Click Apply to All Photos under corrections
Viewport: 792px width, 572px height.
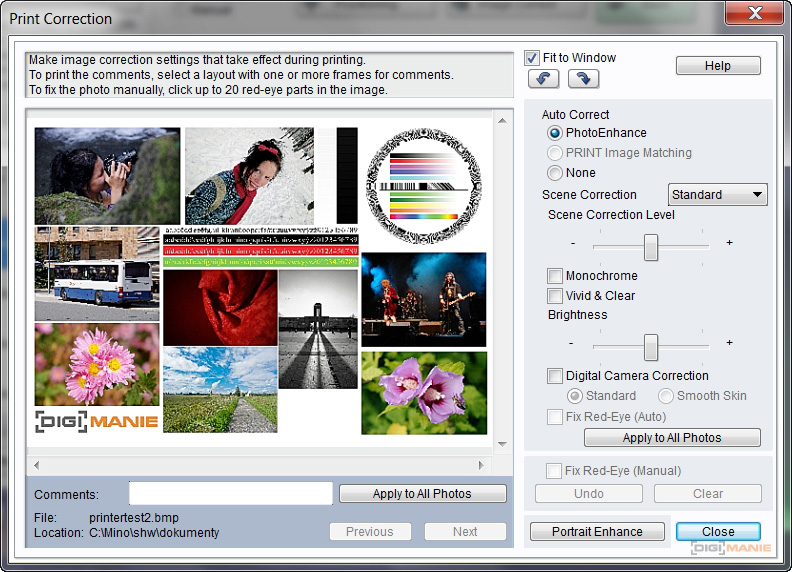(x=672, y=438)
